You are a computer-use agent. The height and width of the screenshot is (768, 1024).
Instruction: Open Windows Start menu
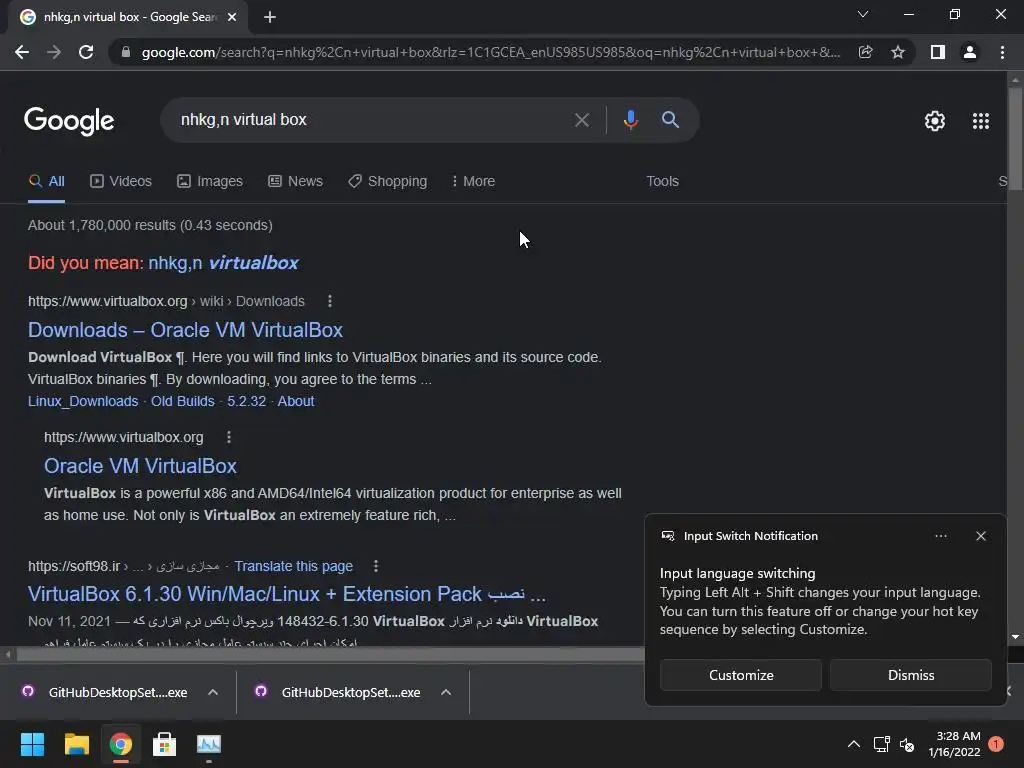pyautogui.click(x=32, y=744)
